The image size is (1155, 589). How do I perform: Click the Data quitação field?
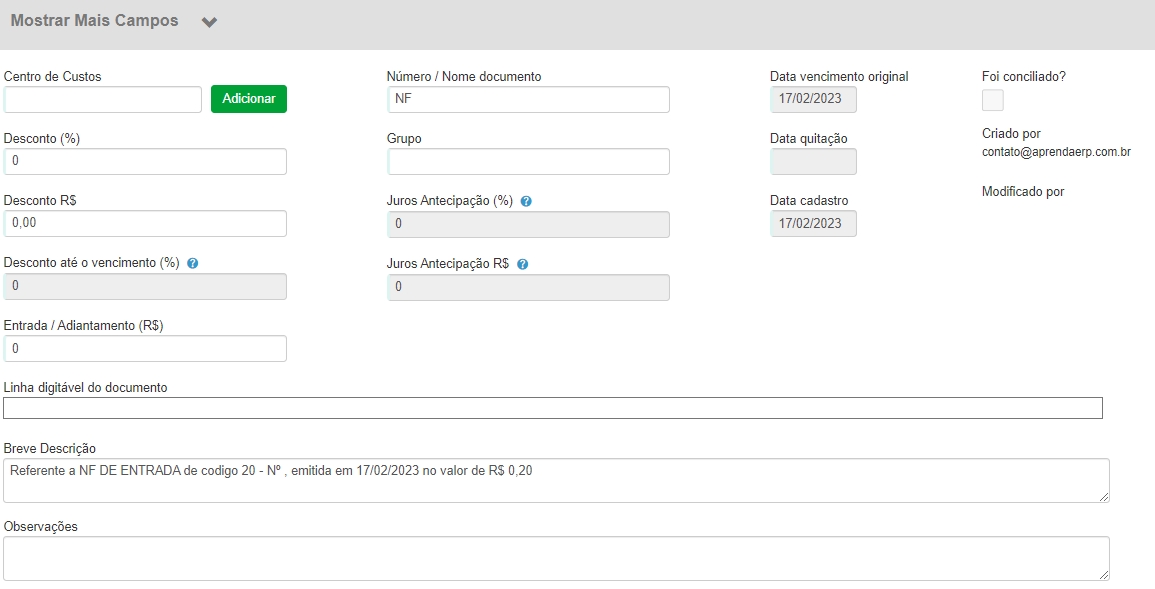tap(813, 162)
